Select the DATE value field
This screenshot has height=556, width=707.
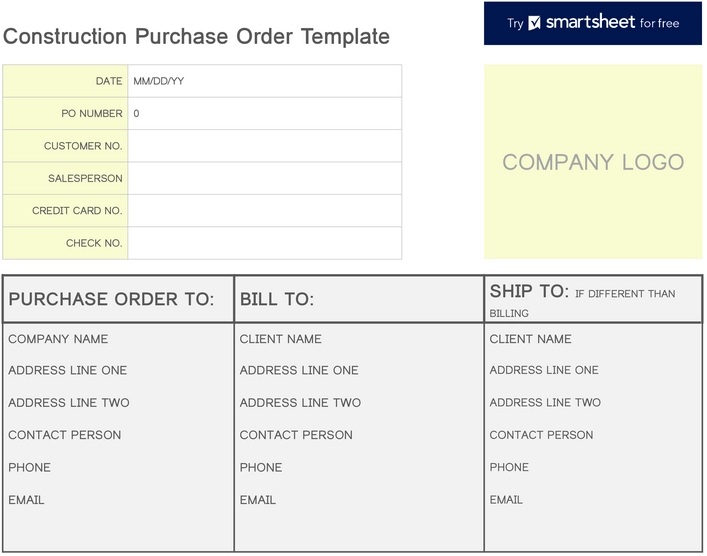[264, 81]
